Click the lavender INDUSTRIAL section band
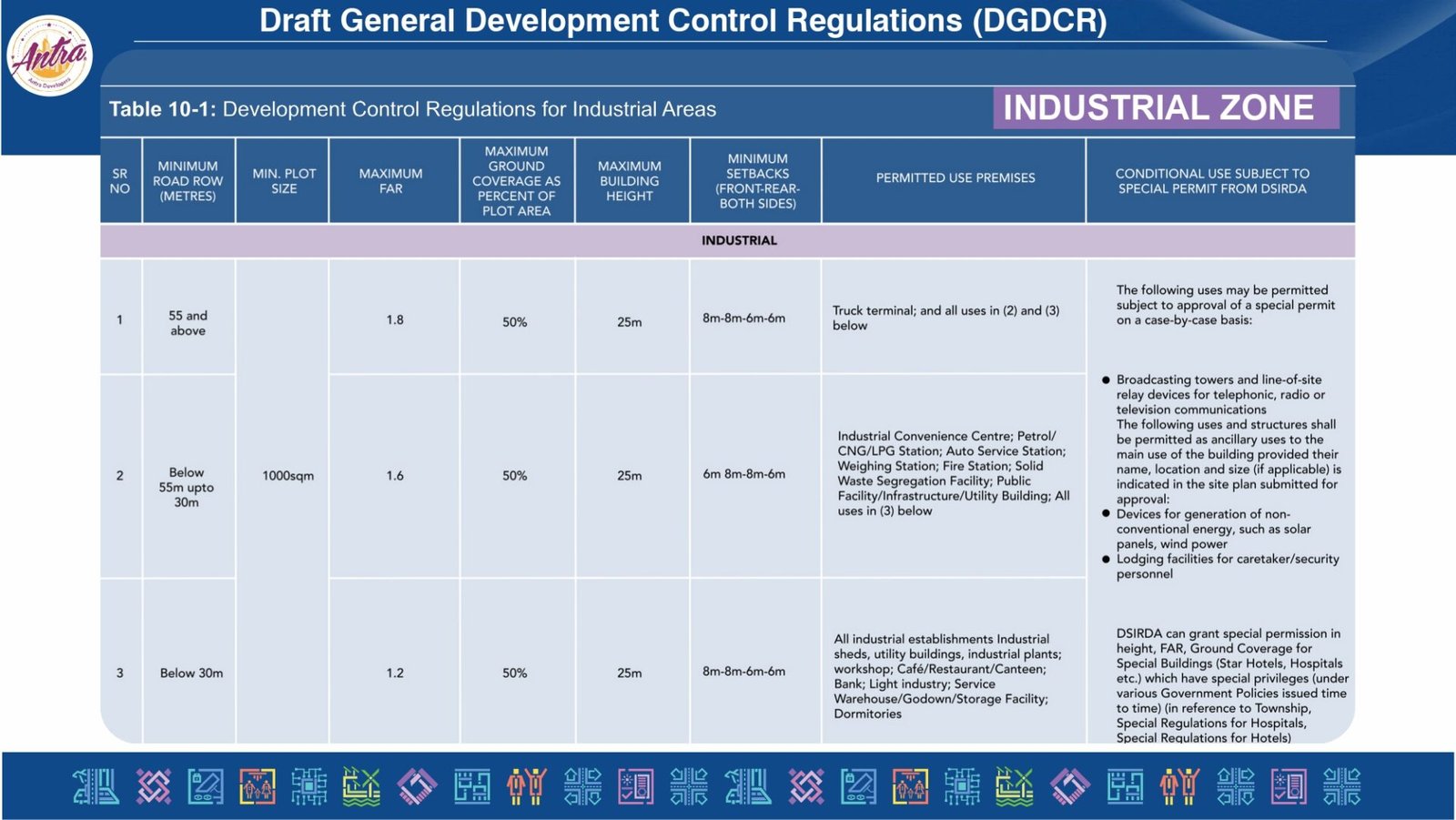 [x=738, y=240]
